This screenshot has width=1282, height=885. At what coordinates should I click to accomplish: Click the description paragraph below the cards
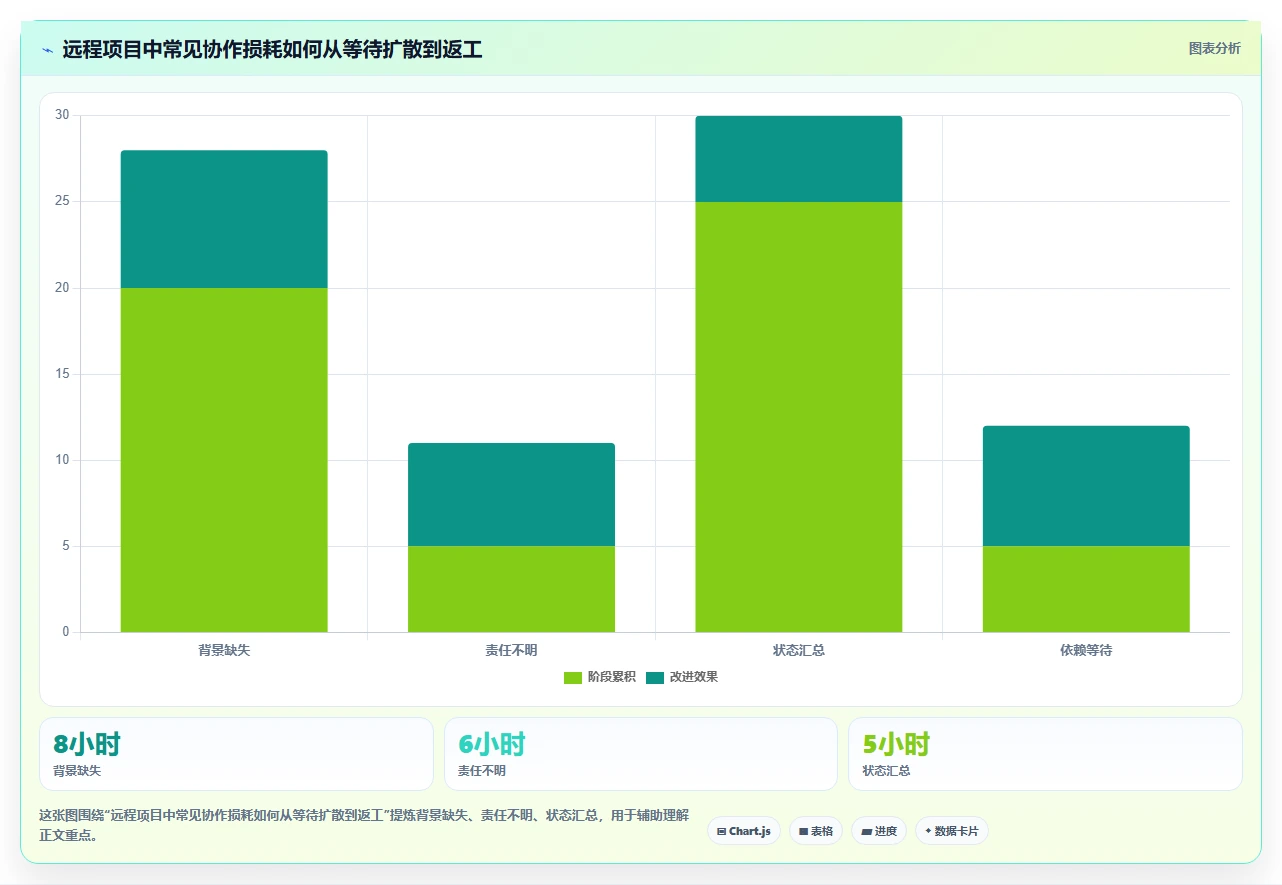tap(364, 825)
